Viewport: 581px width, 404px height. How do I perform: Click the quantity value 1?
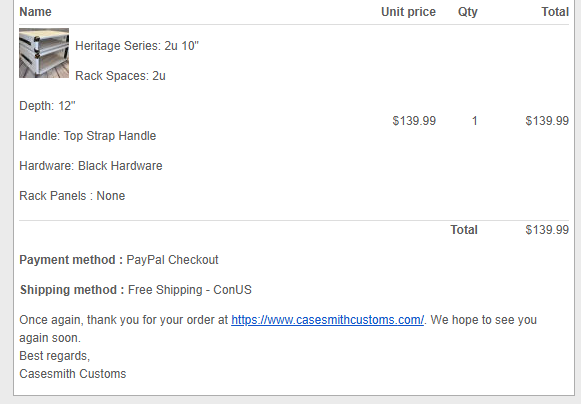tap(474, 121)
